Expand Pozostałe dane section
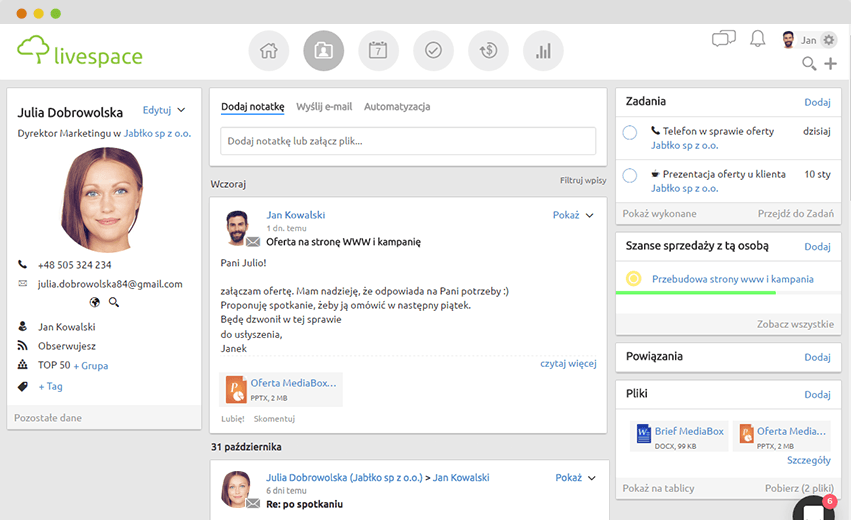The height and width of the screenshot is (520, 851). coord(48,417)
